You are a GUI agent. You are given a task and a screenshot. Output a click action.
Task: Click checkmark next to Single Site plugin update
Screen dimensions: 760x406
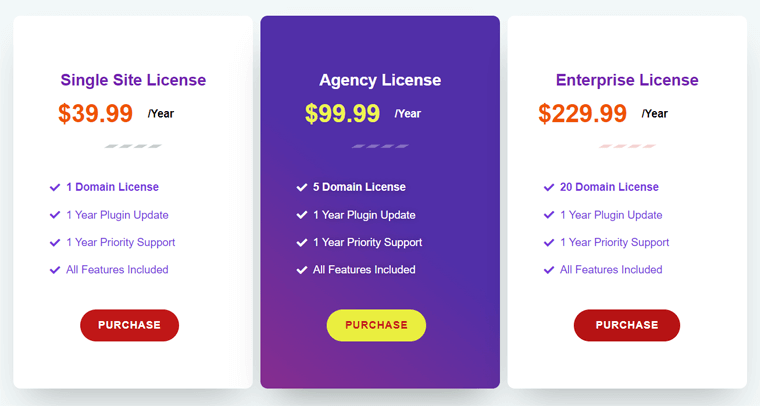[x=55, y=215]
